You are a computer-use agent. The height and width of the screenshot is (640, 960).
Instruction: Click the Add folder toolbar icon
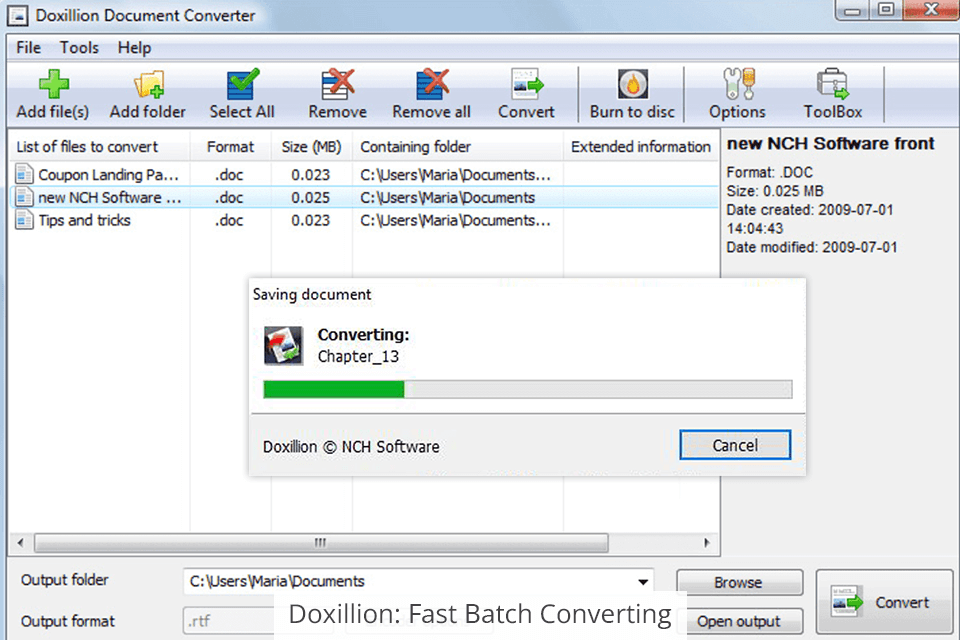pos(149,84)
